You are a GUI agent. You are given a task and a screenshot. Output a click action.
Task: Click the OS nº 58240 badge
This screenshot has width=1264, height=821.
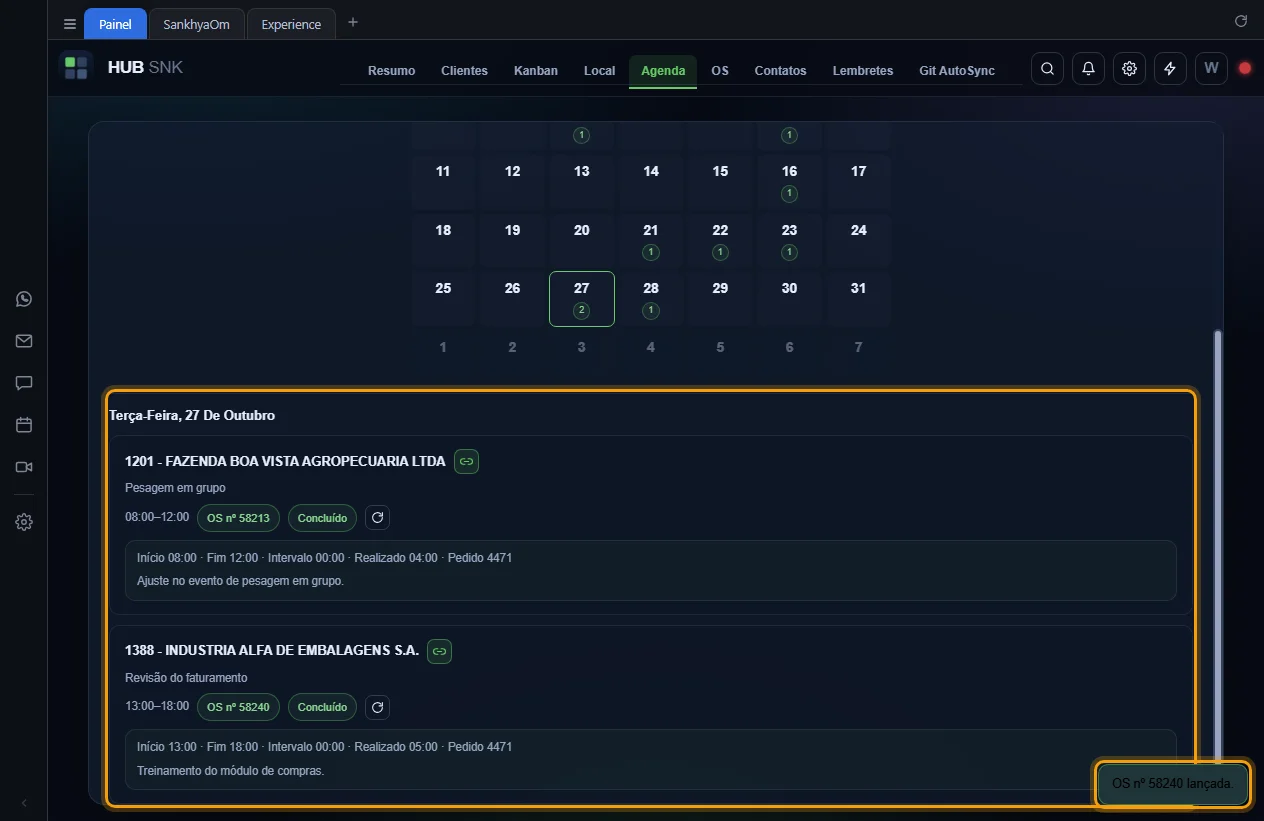(239, 707)
